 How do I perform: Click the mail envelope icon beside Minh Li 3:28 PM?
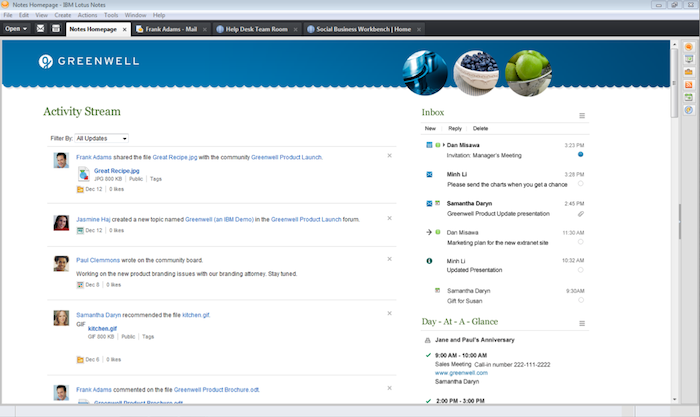pyautogui.click(x=429, y=175)
